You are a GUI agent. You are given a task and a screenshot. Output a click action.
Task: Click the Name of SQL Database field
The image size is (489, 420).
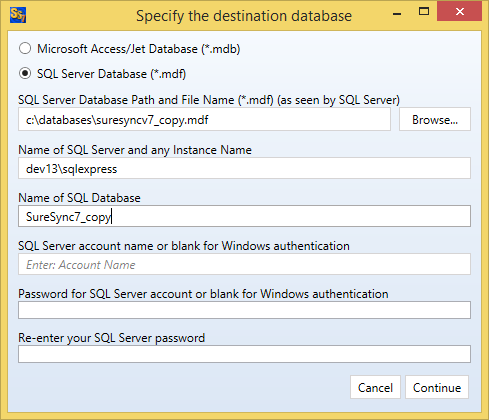tap(244, 216)
